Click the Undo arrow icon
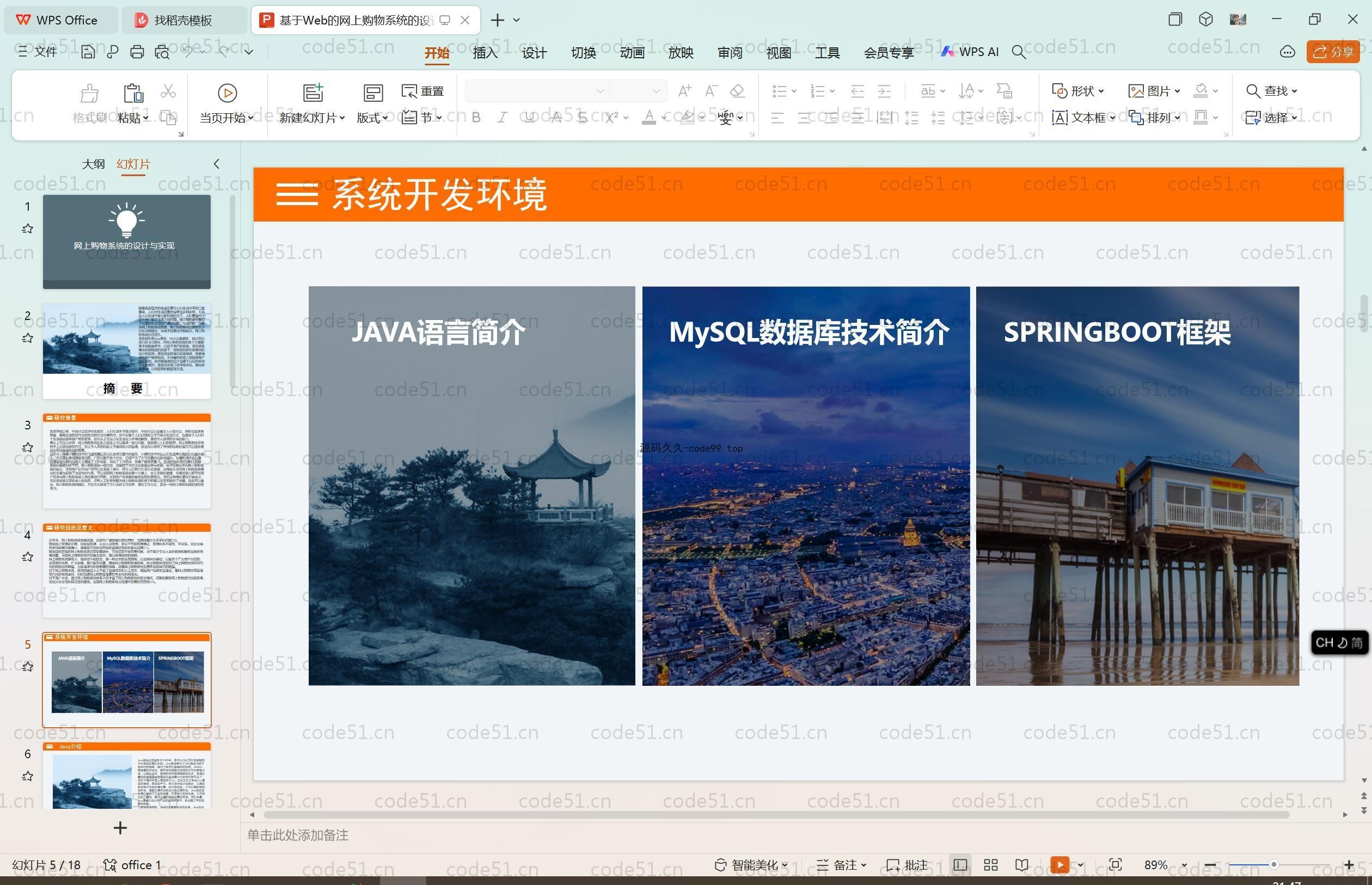1372x885 pixels. pos(187,52)
